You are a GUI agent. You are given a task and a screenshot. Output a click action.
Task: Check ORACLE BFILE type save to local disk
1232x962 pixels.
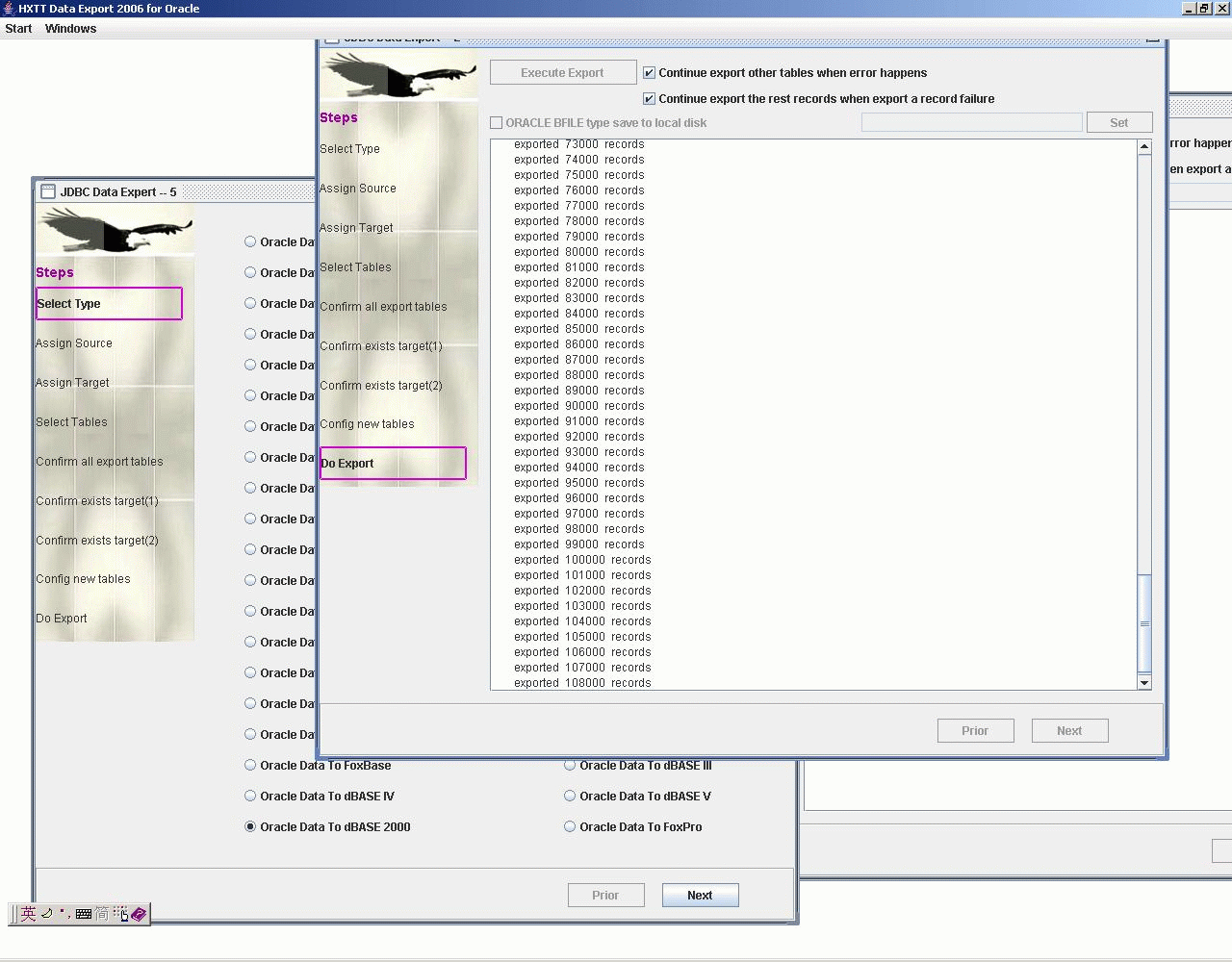(x=497, y=123)
